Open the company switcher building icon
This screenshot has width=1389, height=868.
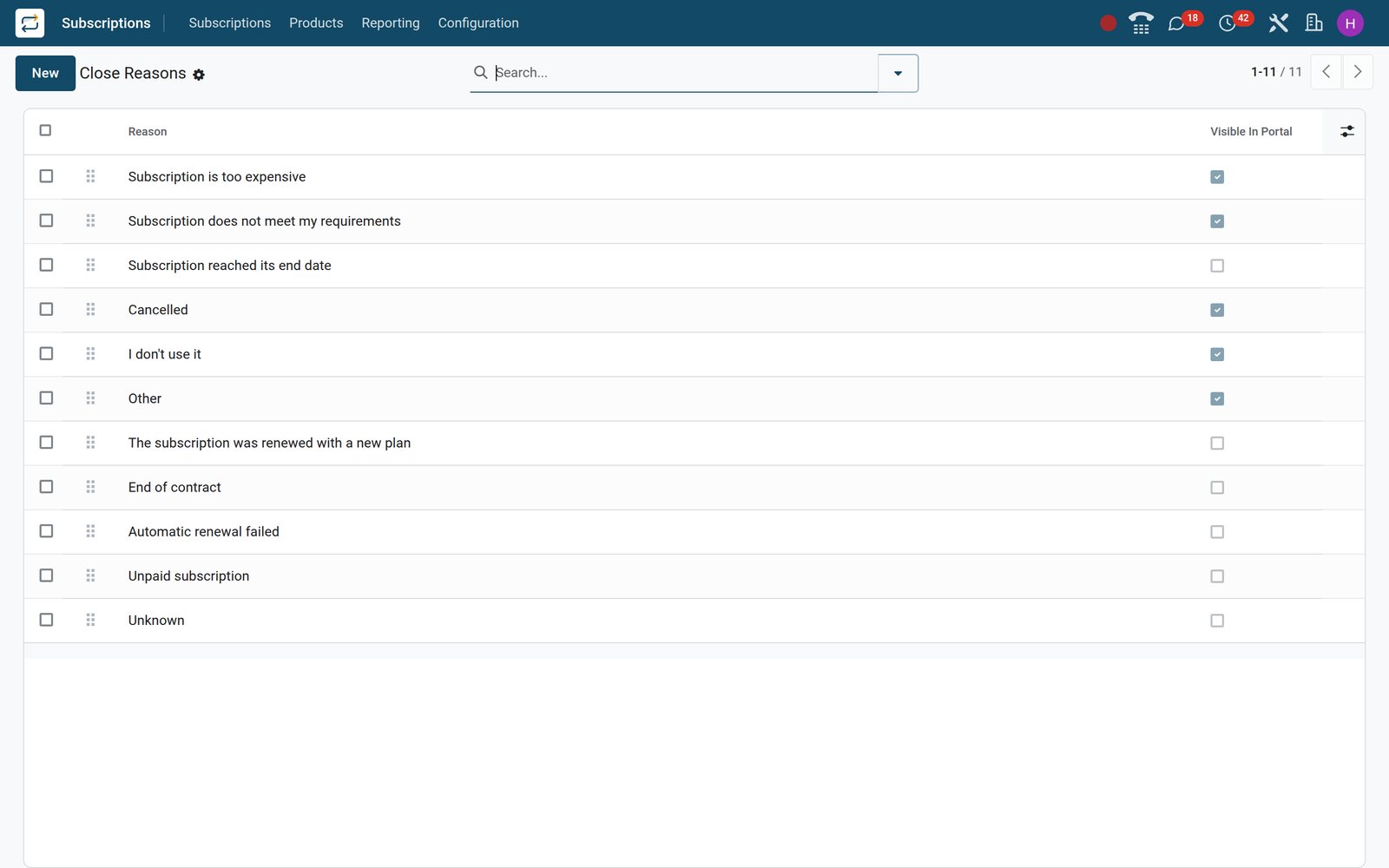(1314, 23)
